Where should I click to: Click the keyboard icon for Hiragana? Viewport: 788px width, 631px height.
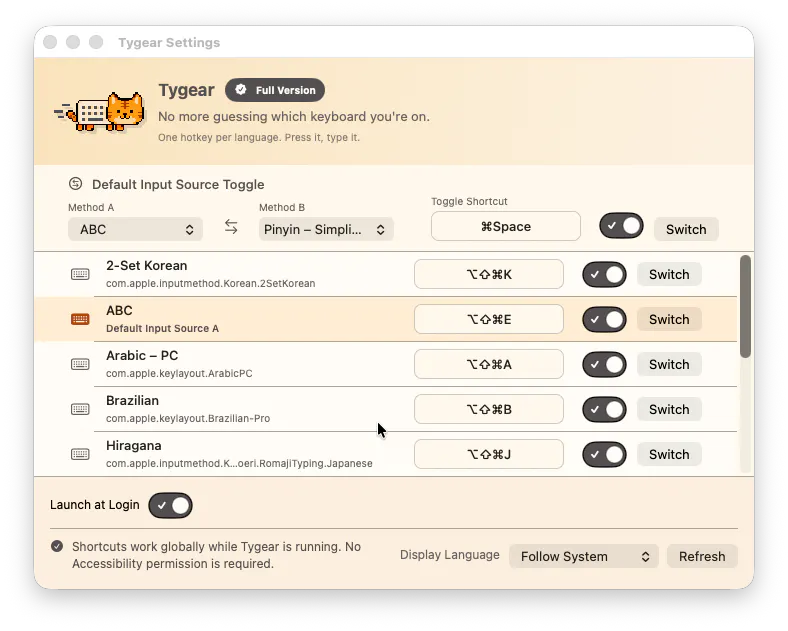tap(80, 454)
